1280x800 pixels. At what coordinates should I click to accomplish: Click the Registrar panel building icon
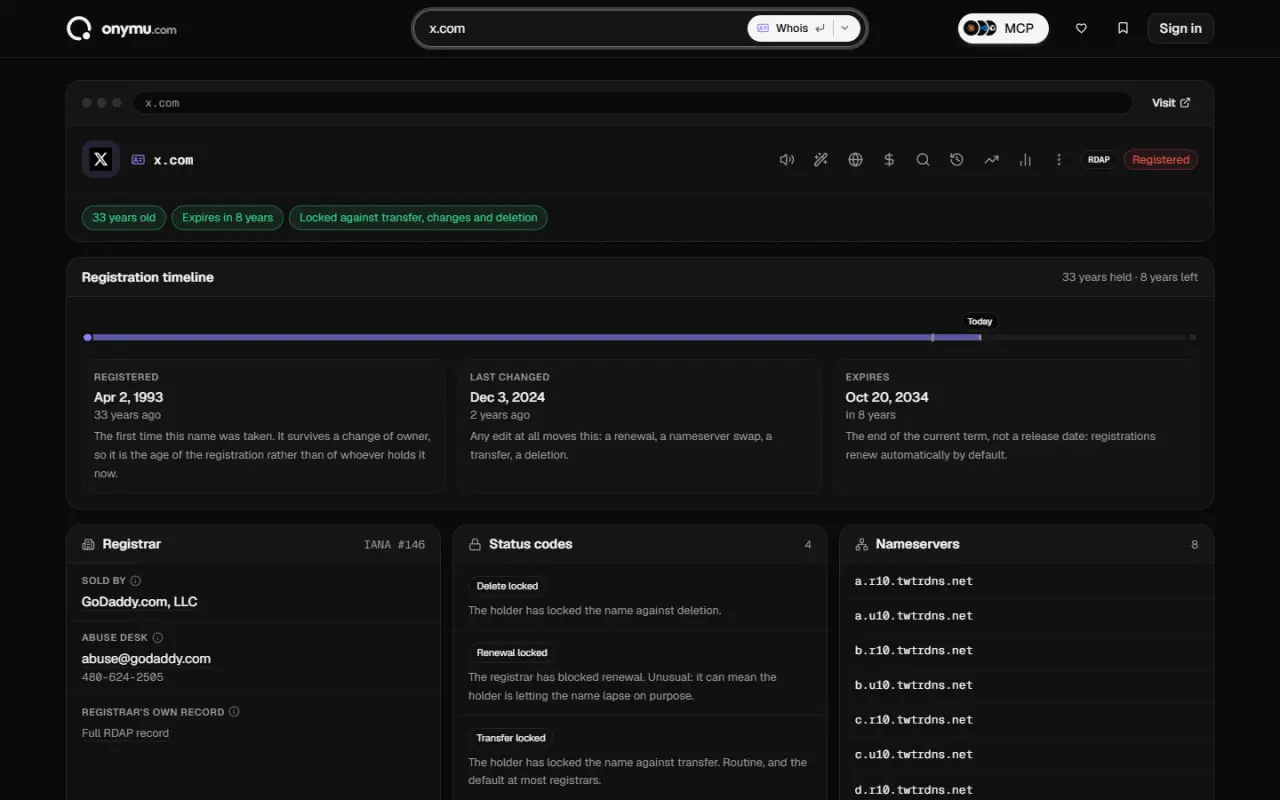[88, 545]
